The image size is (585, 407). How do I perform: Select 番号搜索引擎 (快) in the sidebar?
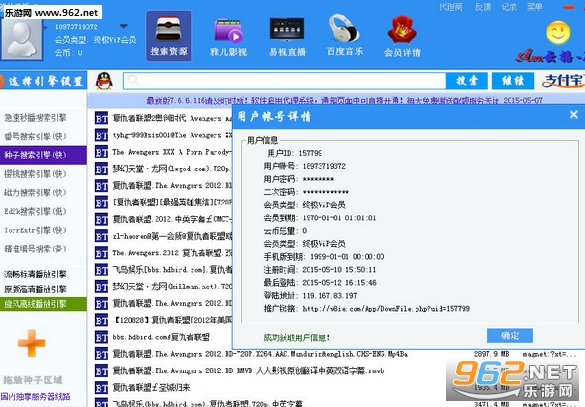35,136
